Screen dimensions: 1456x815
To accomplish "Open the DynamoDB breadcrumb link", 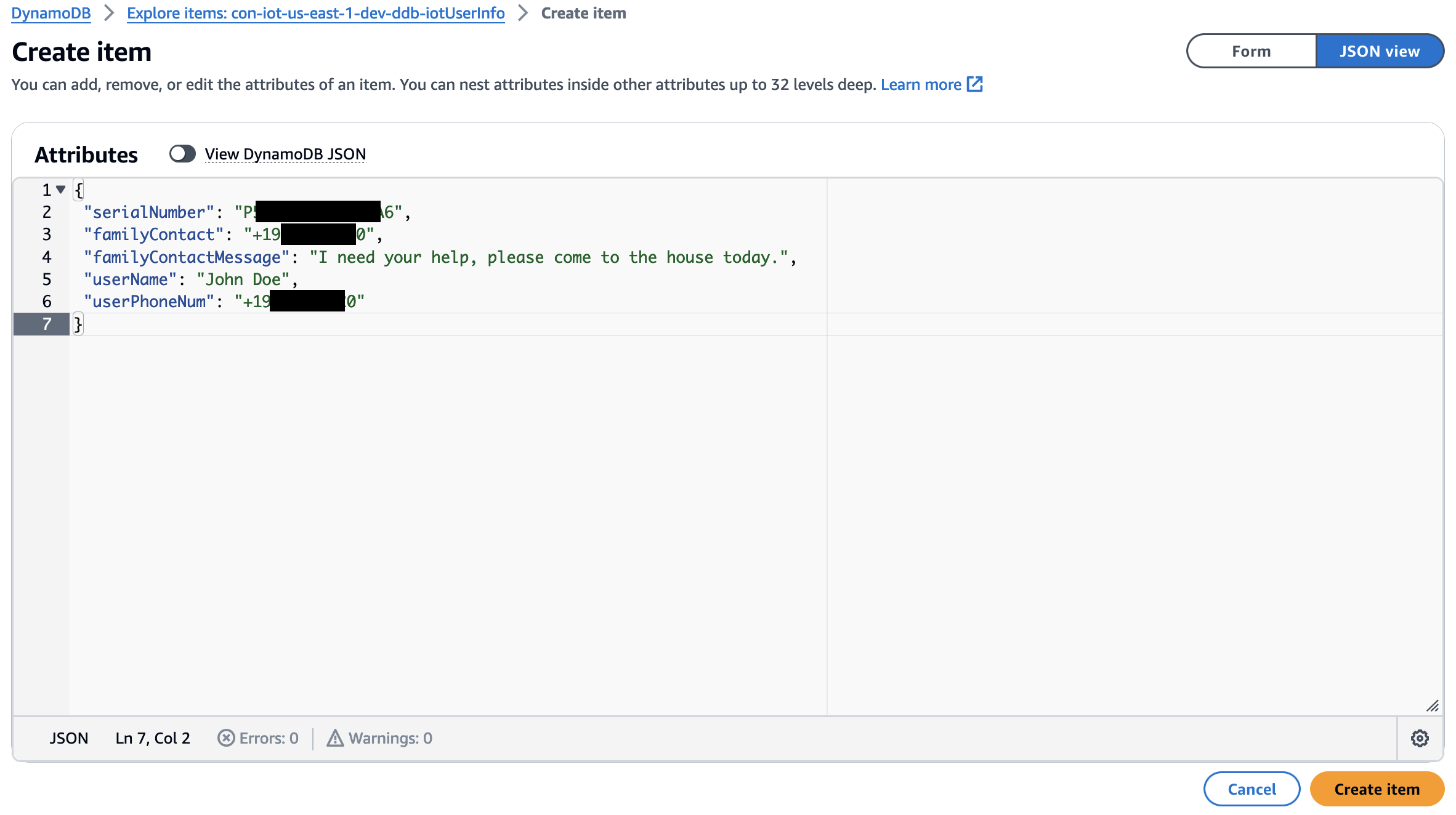I will [51, 12].
